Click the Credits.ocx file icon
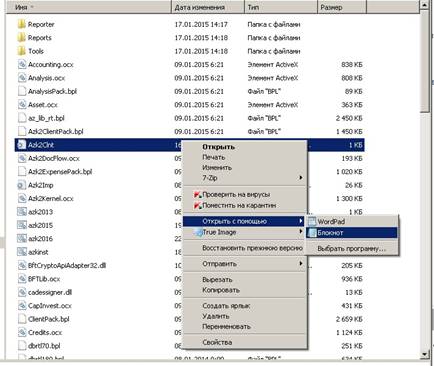 pos(22,332)
